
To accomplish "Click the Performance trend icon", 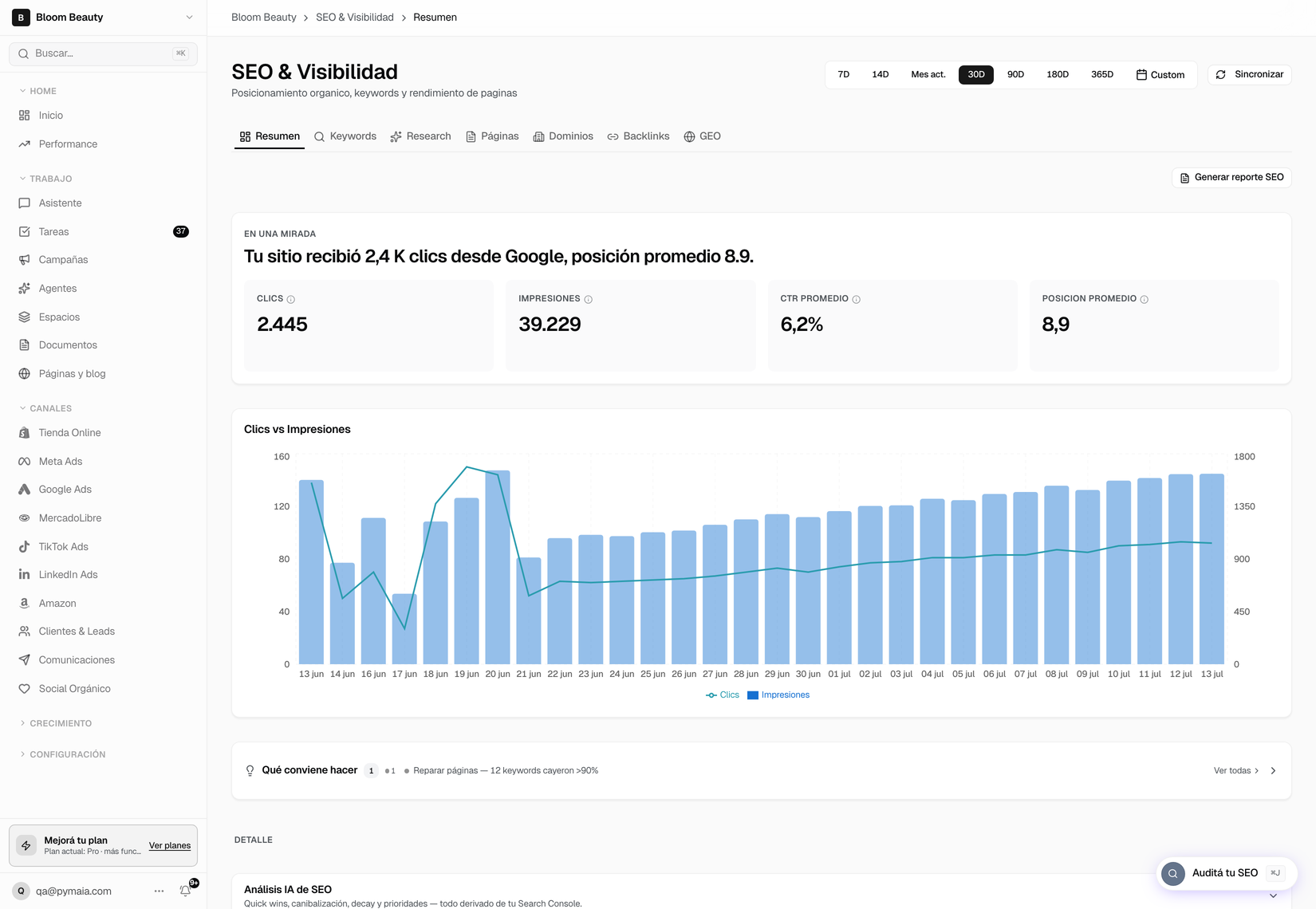I will pyautogui.click(x=24, y=144).
